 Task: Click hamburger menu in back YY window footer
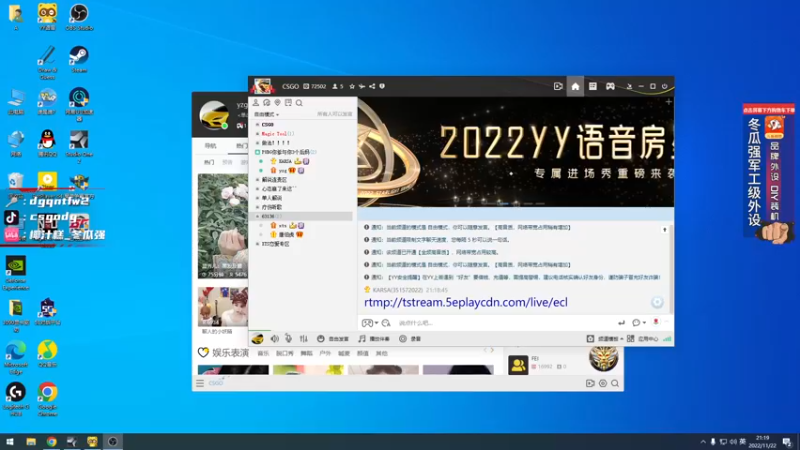click(200, 383)
